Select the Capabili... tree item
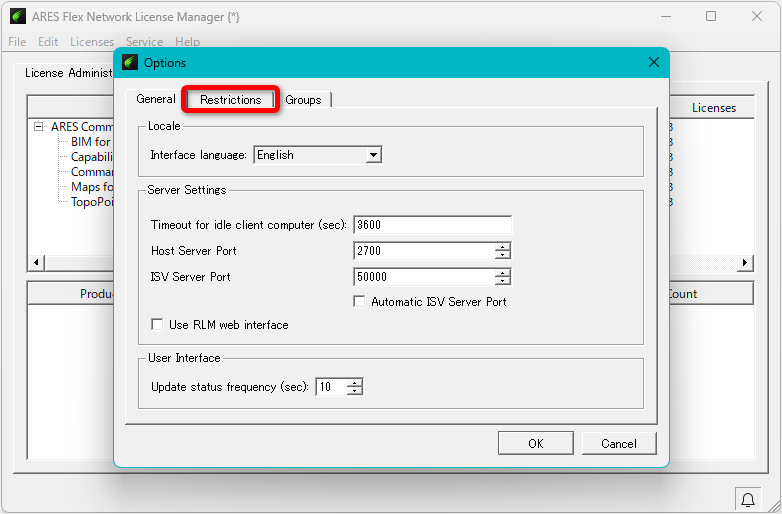 (92, 157)
